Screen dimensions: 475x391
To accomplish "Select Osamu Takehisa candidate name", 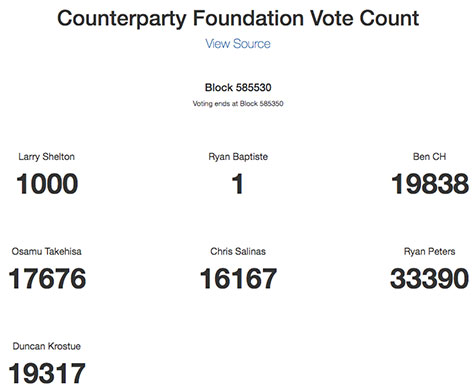I will (46, 251).
